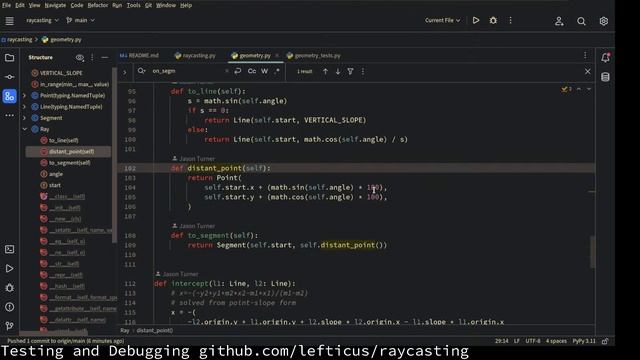640x360 pixels.
Task: Open the main branch dropdown
Action: (80, 20)
